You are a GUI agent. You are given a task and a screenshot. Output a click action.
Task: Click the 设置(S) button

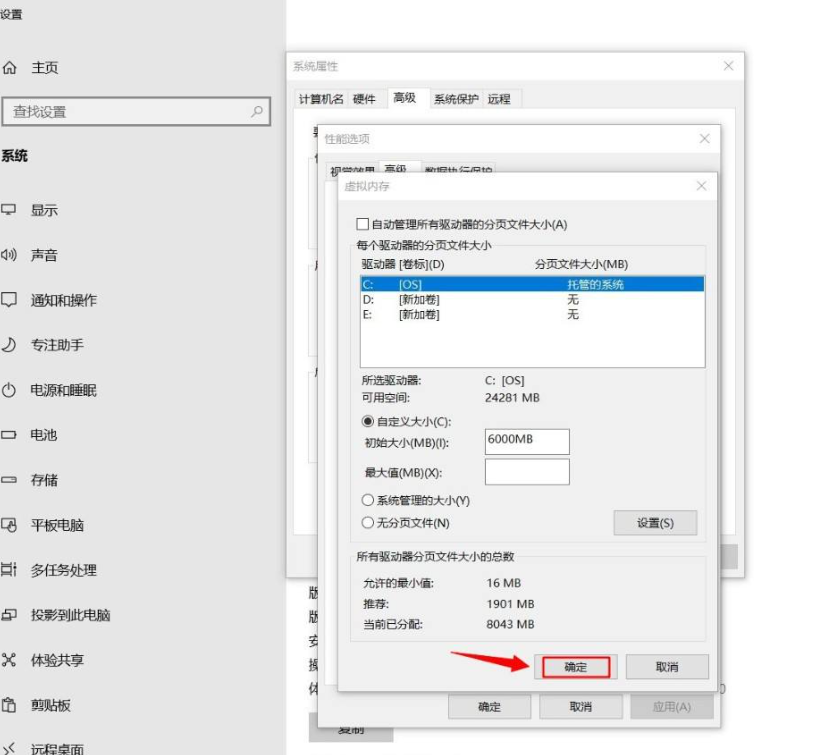click(655, 523)
